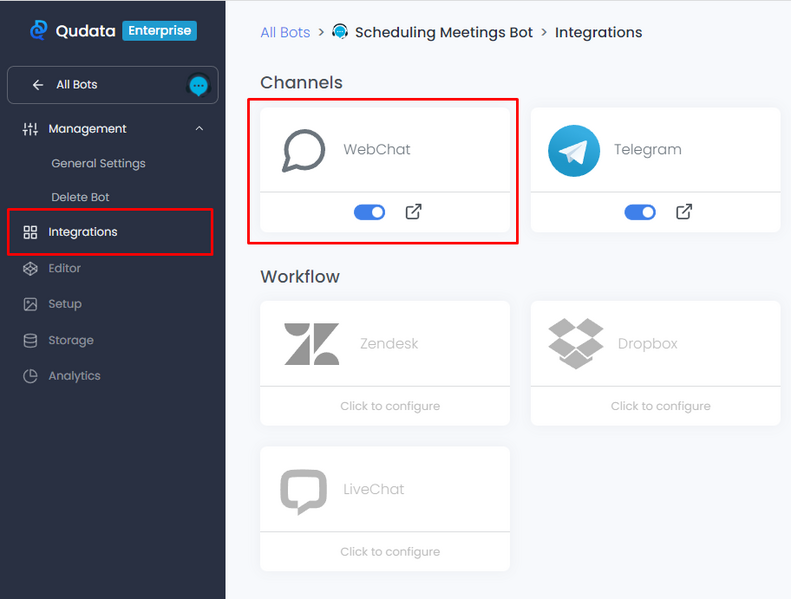Click the Qudata logo in sidebar
The height and width of the screenshot is (599, 791).
[39, 31]
